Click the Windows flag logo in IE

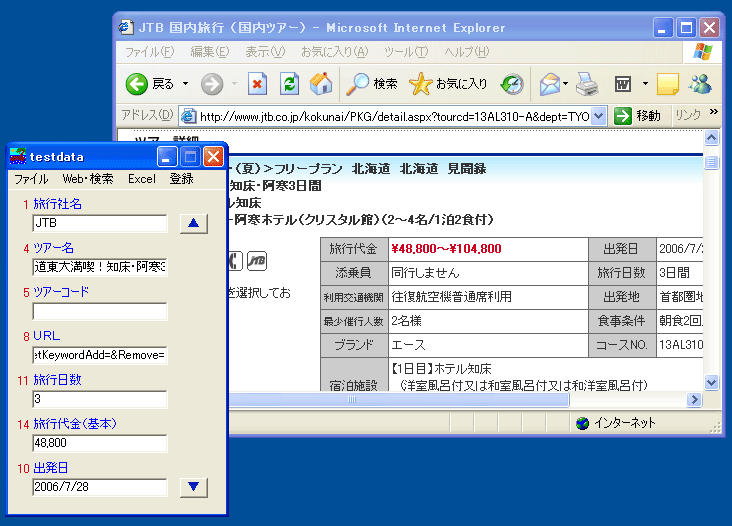point(703,52)
